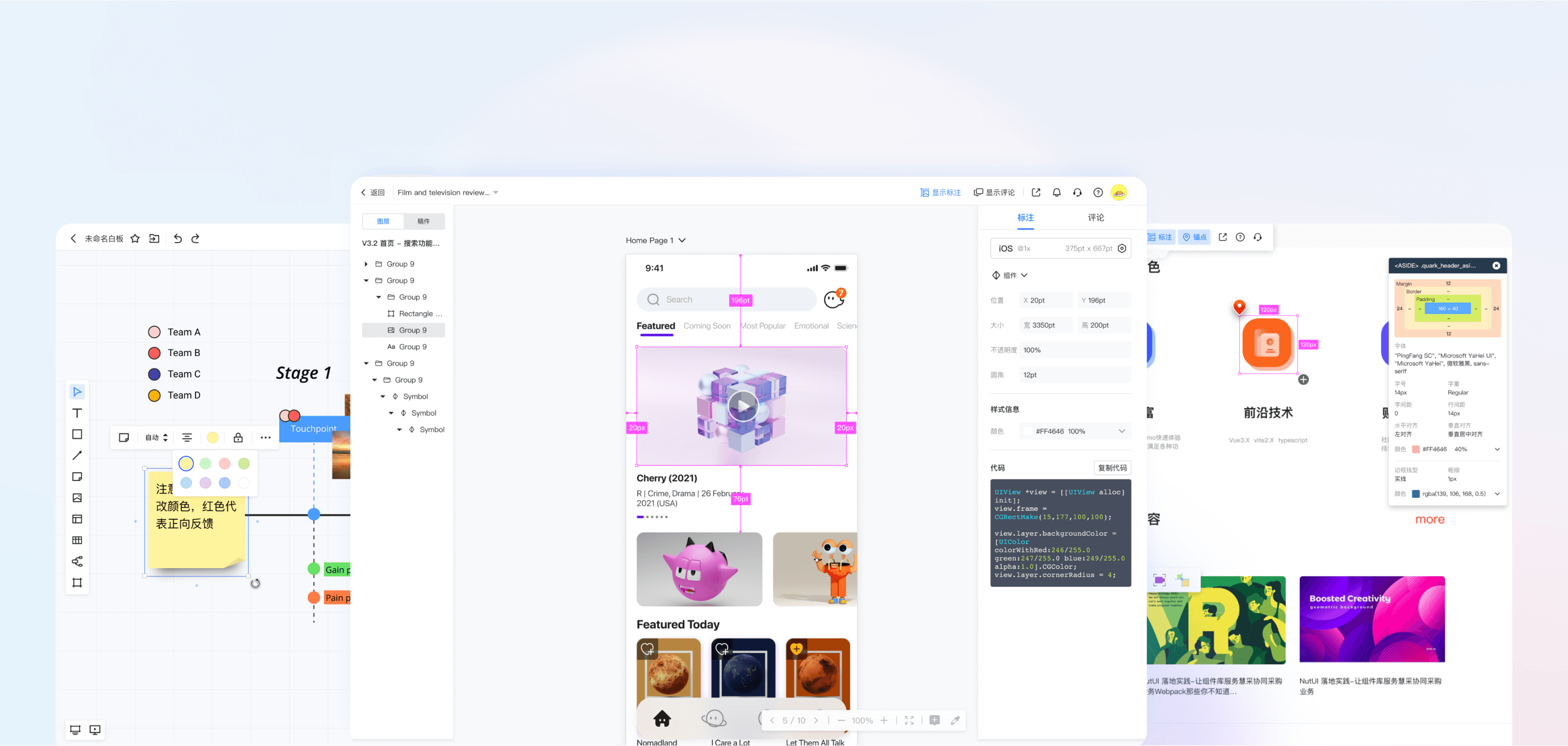Select the arrow line drawing tool
Image resolution: width=1568 pixels, height=746 pixels.
[x=77, y=455]
